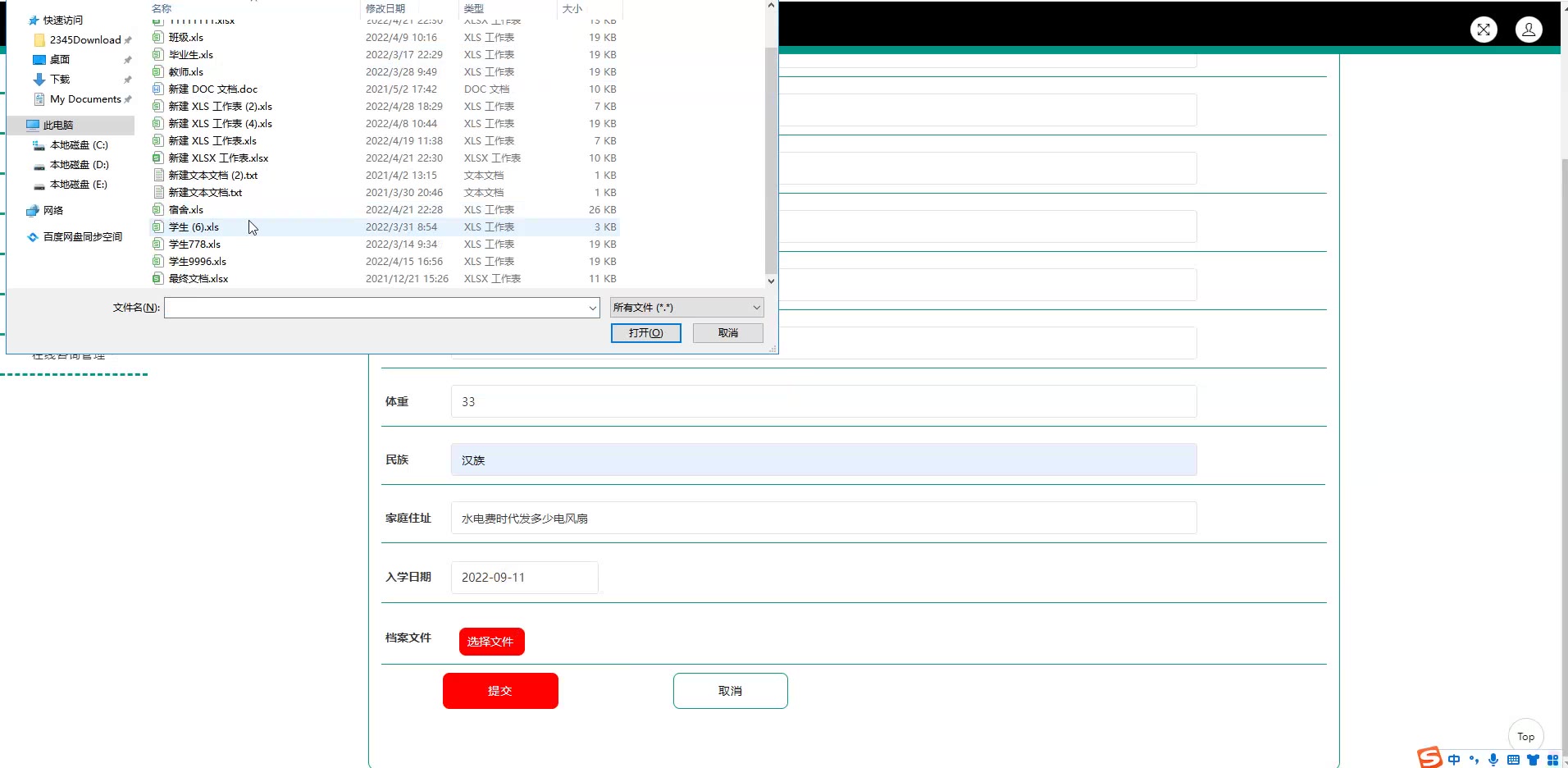
Task: Sort files by 修改日期 column header
Action: click(x=385, y=8)
